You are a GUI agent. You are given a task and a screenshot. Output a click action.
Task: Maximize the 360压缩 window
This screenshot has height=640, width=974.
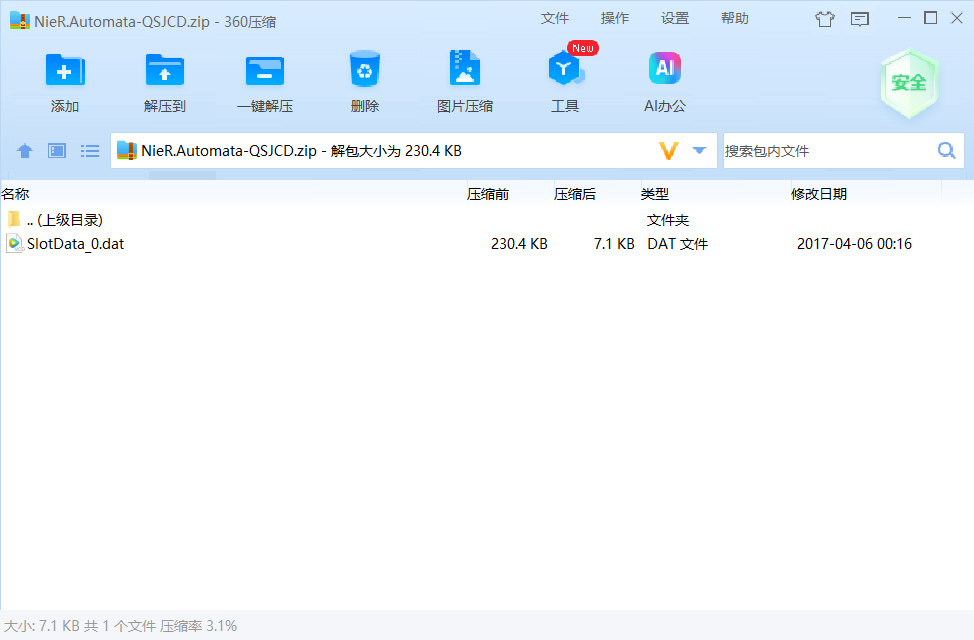point(931,18)
